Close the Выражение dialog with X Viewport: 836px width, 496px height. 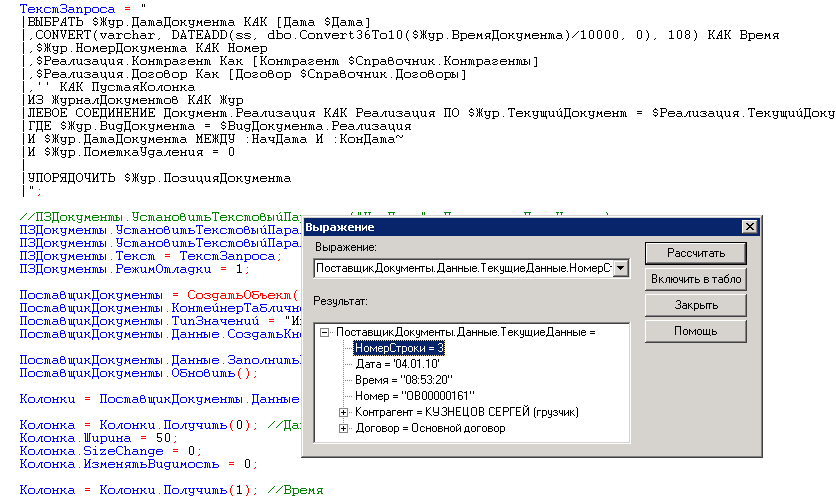click(745, 227)
